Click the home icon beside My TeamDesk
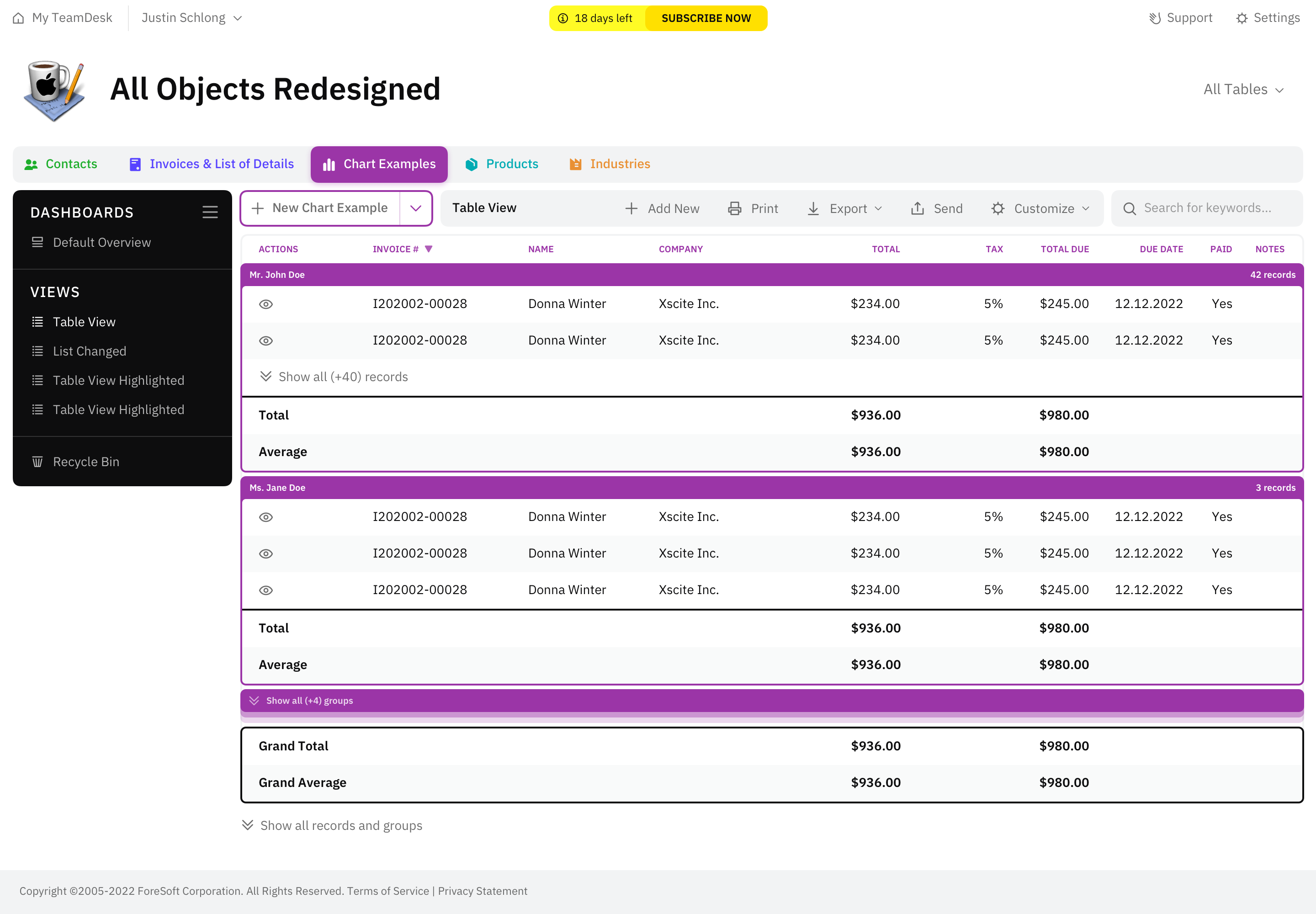Image resolution: width=1316 pixels, height=914 pixels. (18, 18)
